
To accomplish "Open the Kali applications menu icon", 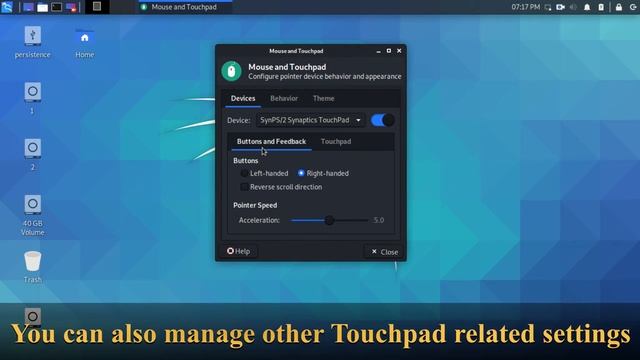I will click(7, 7).
